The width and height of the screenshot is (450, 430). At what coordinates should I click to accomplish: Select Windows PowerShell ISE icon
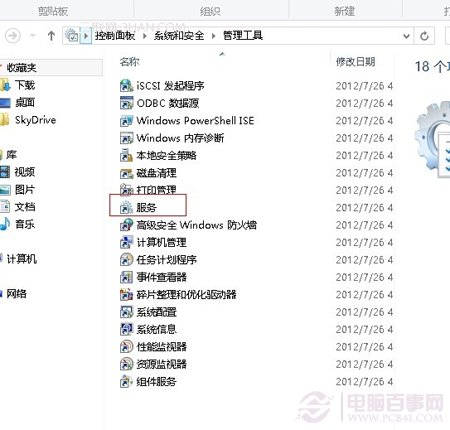click(x=126, y=120)
